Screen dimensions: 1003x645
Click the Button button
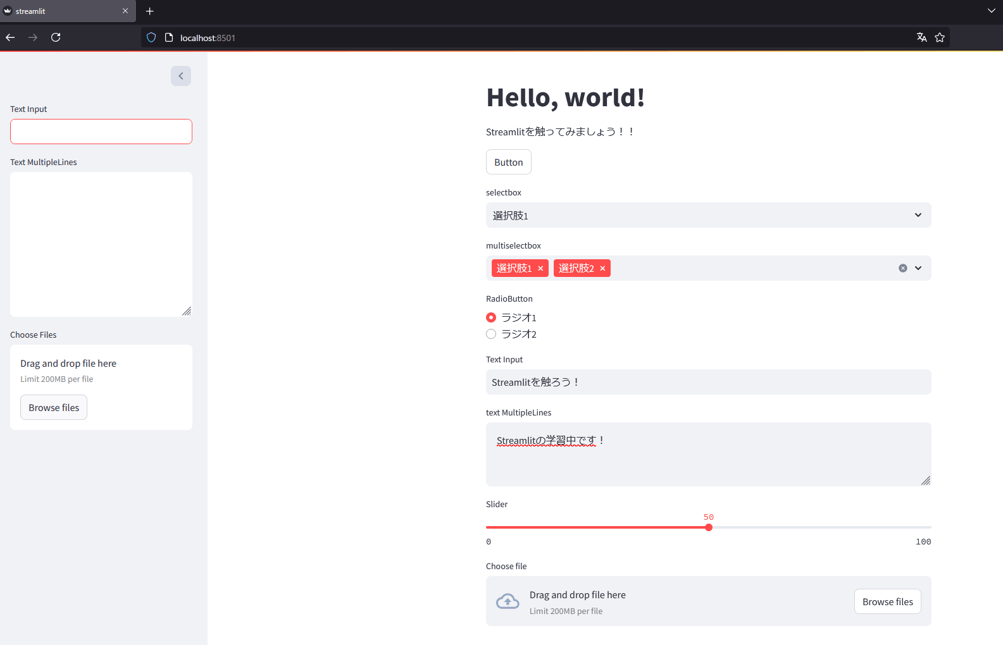click(509, 163)
